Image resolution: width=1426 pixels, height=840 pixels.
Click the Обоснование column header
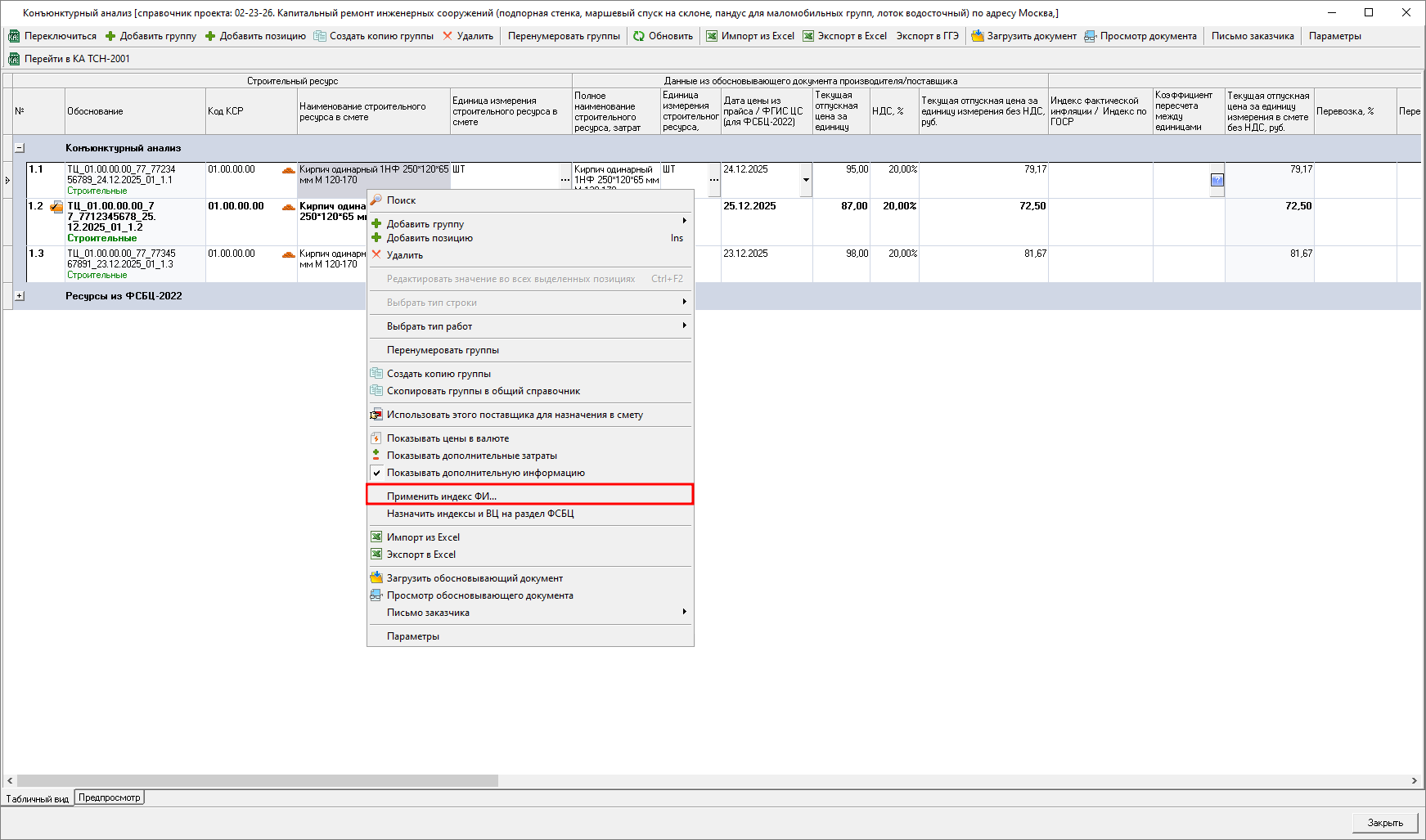[x=135, y=111]
